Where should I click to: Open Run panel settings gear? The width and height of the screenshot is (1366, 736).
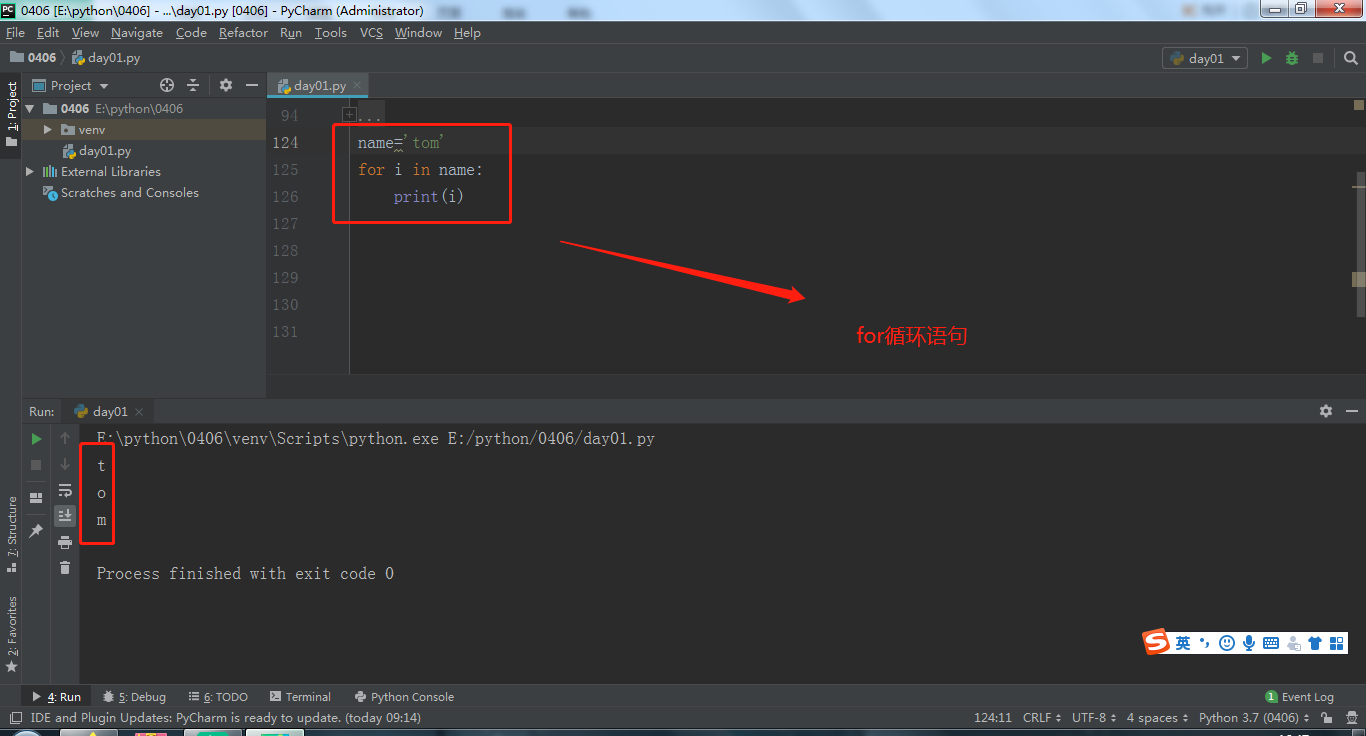[1326, 411]
